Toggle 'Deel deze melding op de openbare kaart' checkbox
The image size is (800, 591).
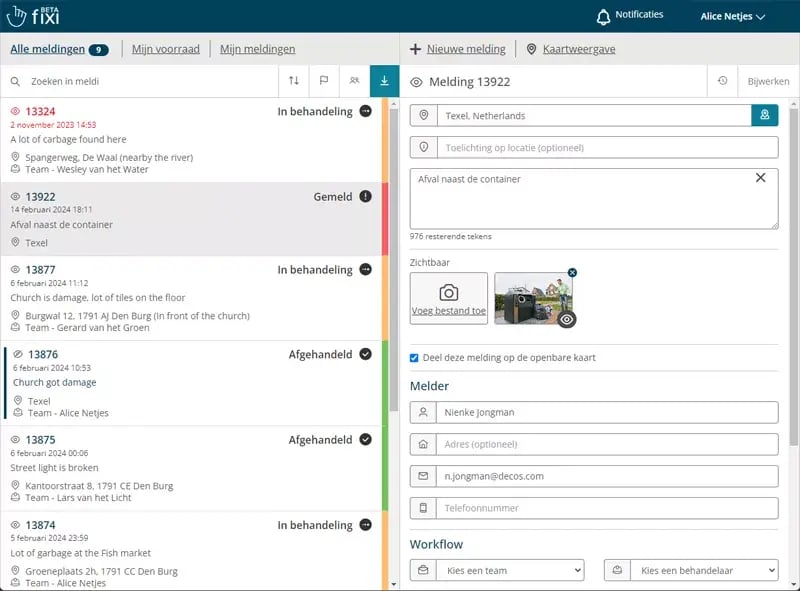[415, 358]
